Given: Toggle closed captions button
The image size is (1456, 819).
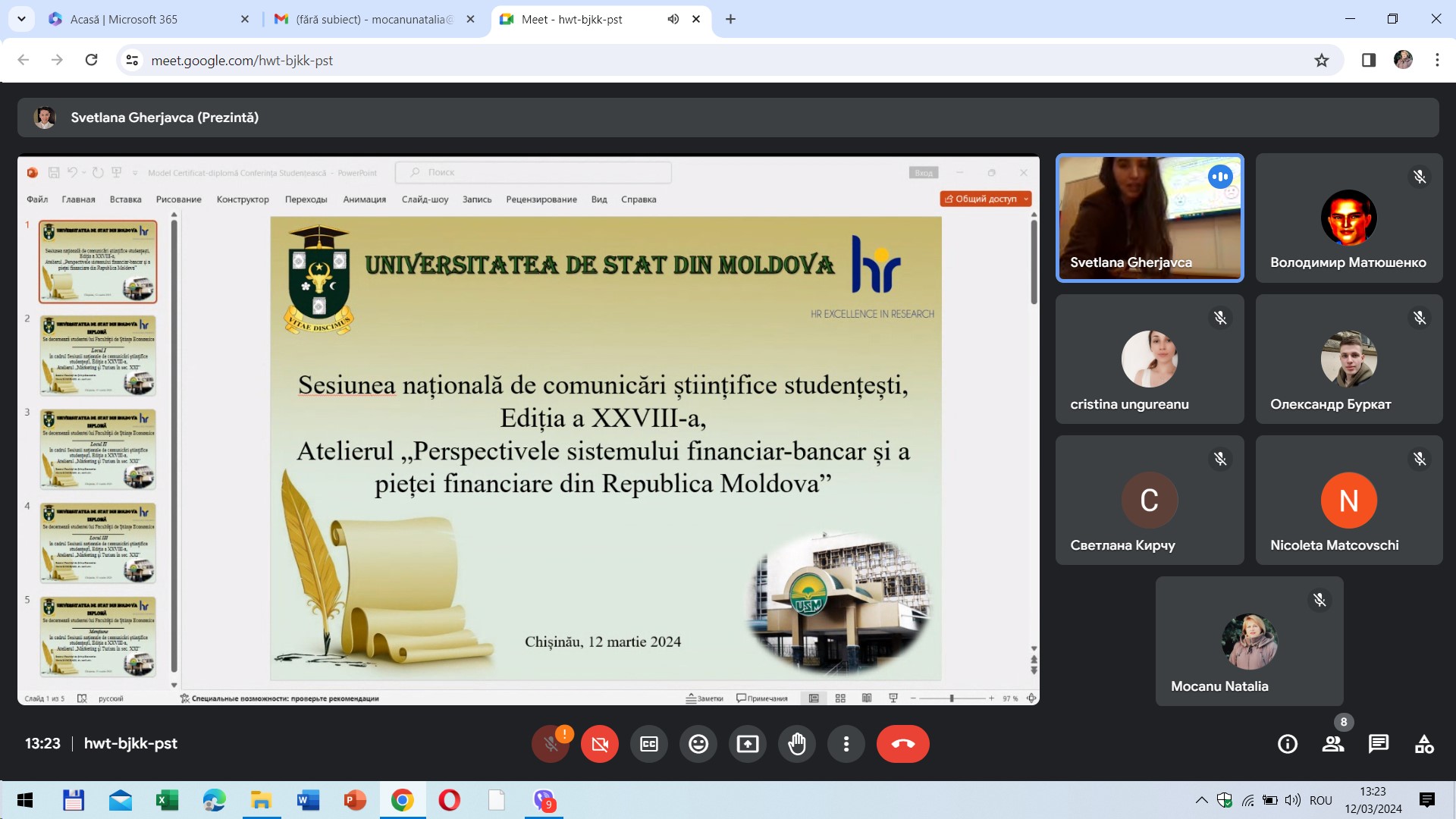Looking at the screenshot, I should point(649,744).
